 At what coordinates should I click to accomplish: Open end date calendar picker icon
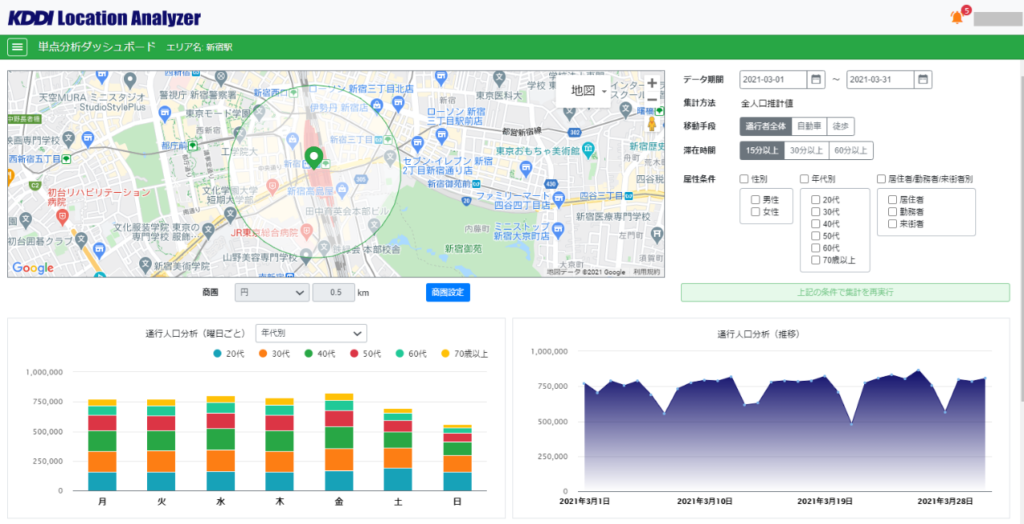(923, 79)
